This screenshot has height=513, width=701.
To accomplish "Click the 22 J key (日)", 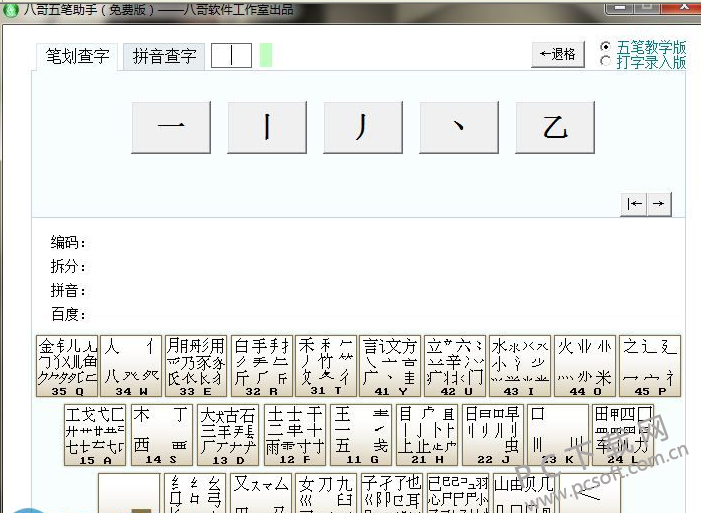I will [x=493, y=435].
